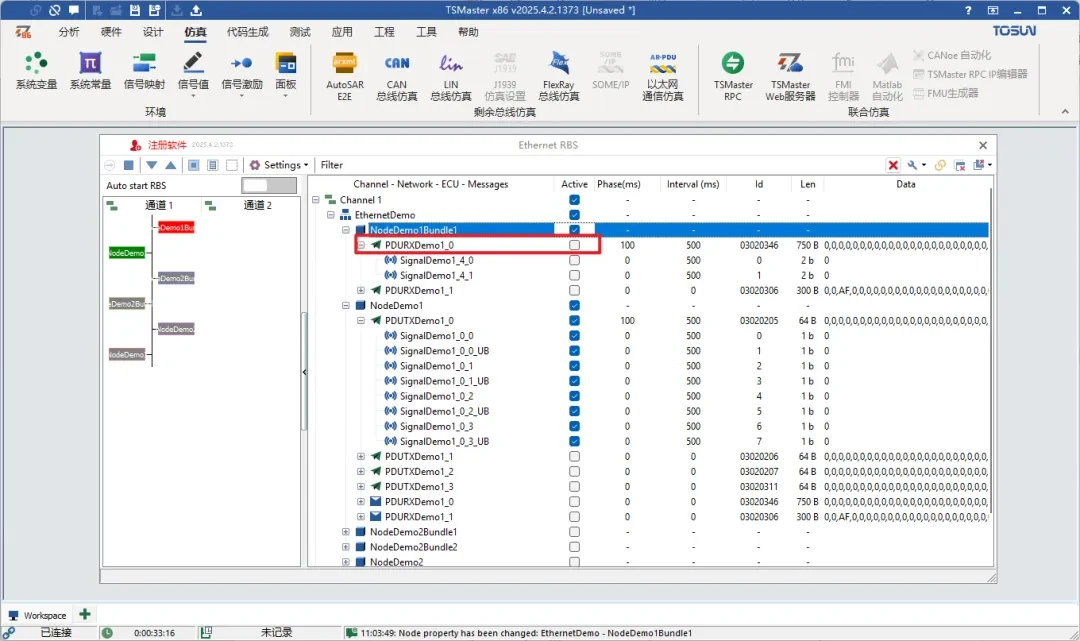Viewport: 1080px width, 641px height.
Task: Switch to the 测试 (Test) ribbon tab
Action: [x=300, y=32]
